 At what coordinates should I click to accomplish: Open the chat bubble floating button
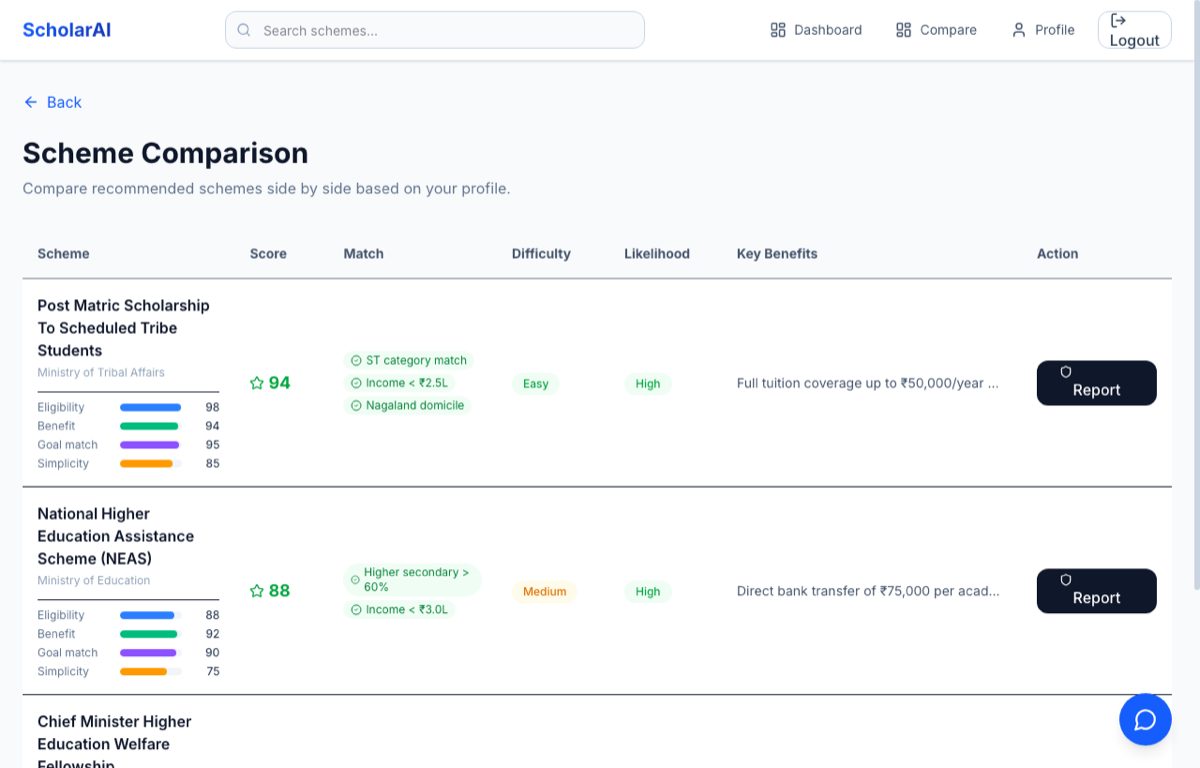(1145, 719)
